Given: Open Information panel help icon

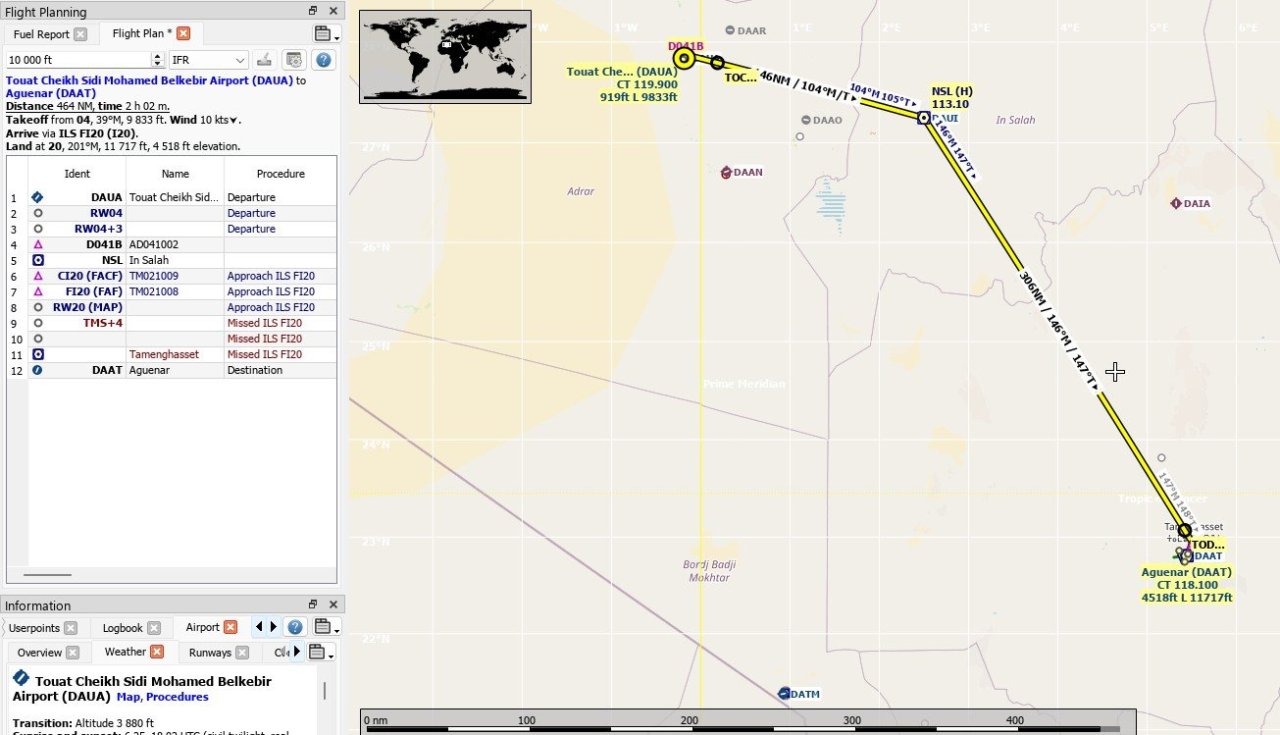Looking at the screenshot, I should pyautogui.click(x=295, y=627).
